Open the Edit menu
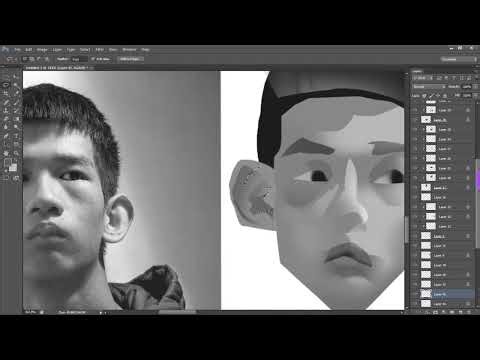Image resolution: width=480 pixels, height=360 pixels. click(29, 50)
